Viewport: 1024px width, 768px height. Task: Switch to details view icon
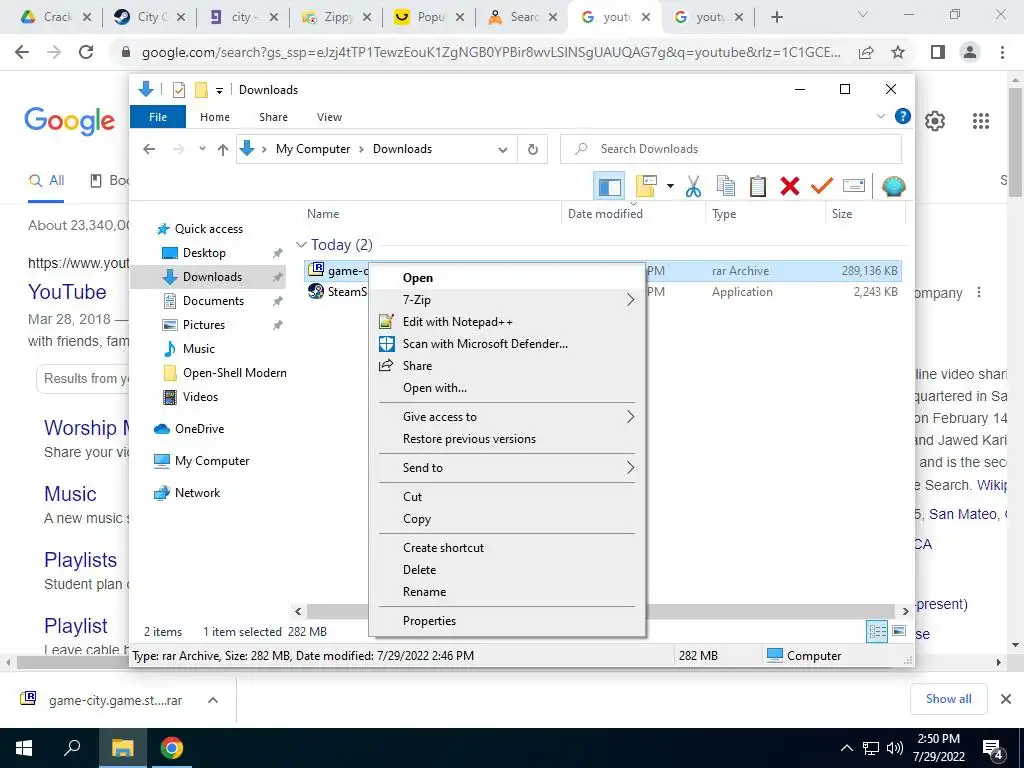[x=877, y=631]
